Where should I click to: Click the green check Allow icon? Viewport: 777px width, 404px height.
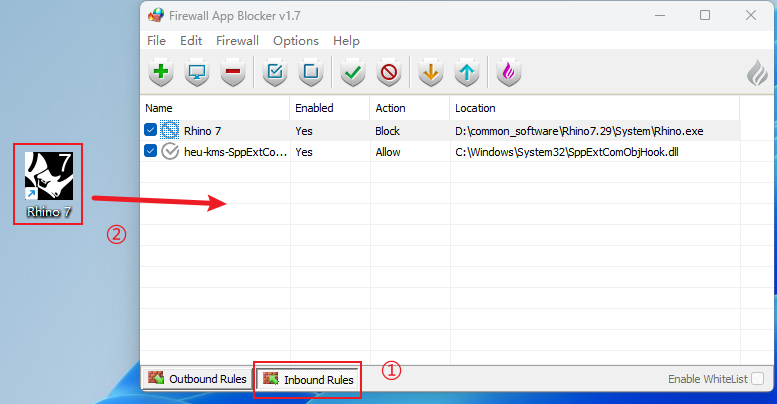click(x=353, y=72)
